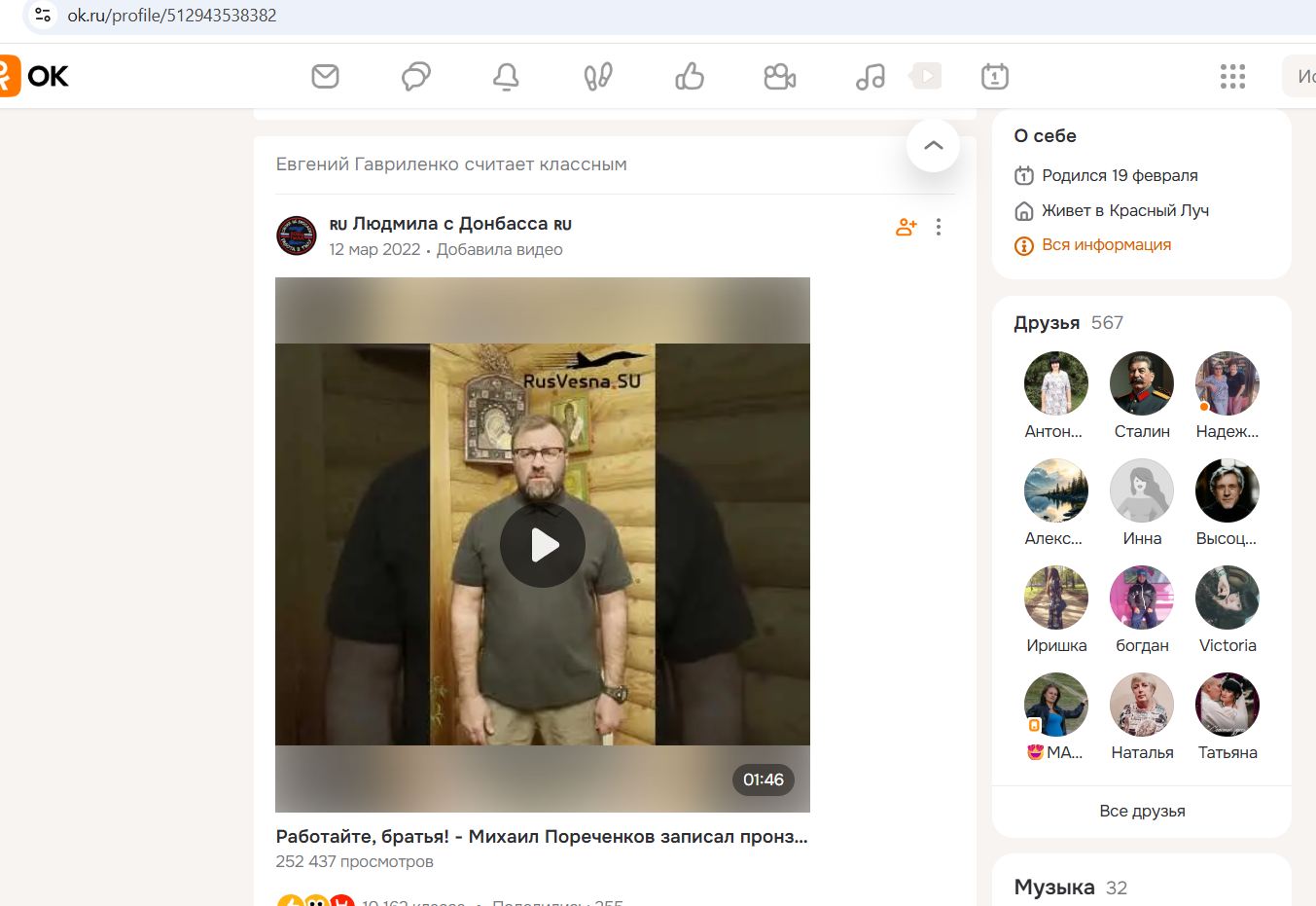Open music note icon in top bar
Screen dimensions: 1316x906
coord(871,76)
